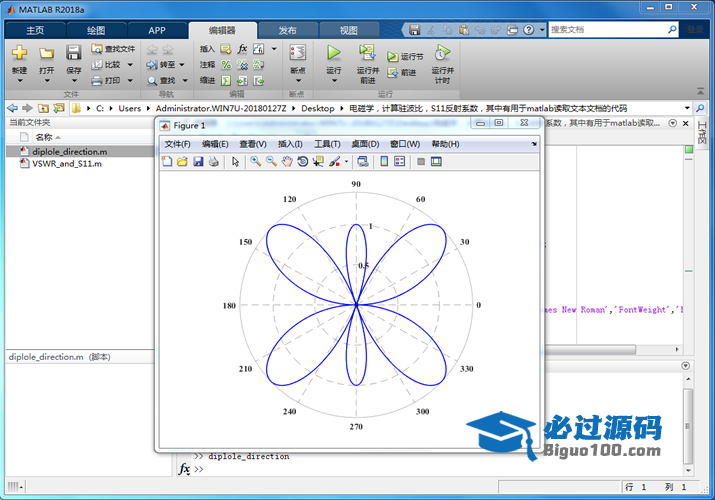
Task: Select the Edit Plot arrow tool
Action: click(x=235, y=161)
